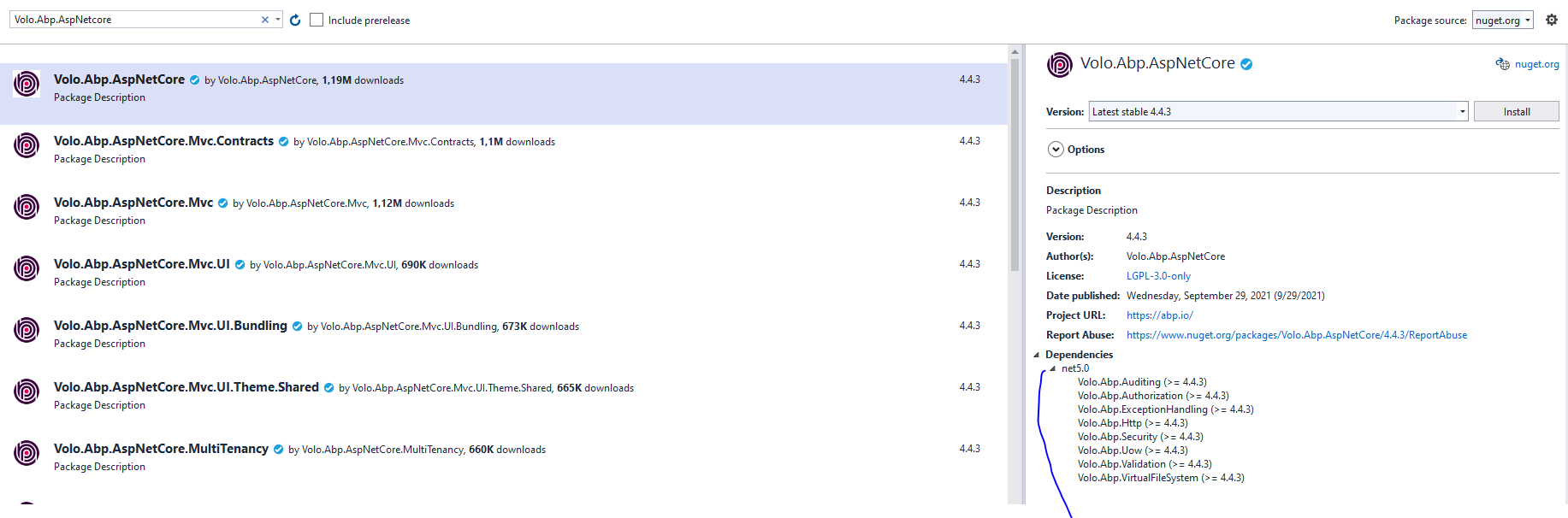Screen dimensions: 1568x518
Task: Open the Package source dropdown
Action: [1502, 20]
